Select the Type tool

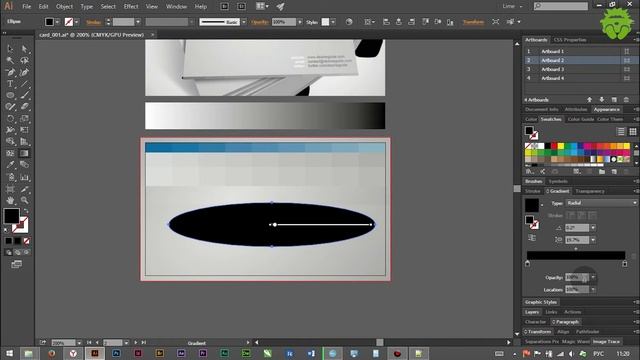pyautogui.click(x=10, y=84)
